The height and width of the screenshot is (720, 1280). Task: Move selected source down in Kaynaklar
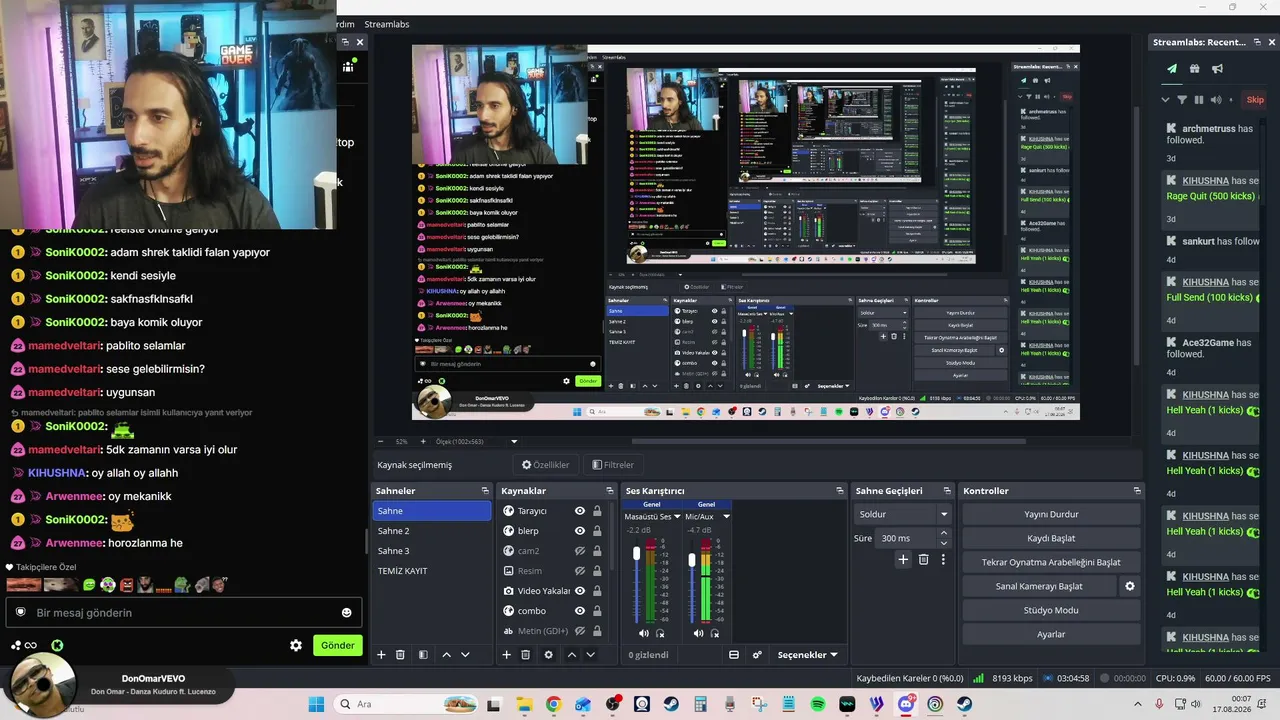591,655
